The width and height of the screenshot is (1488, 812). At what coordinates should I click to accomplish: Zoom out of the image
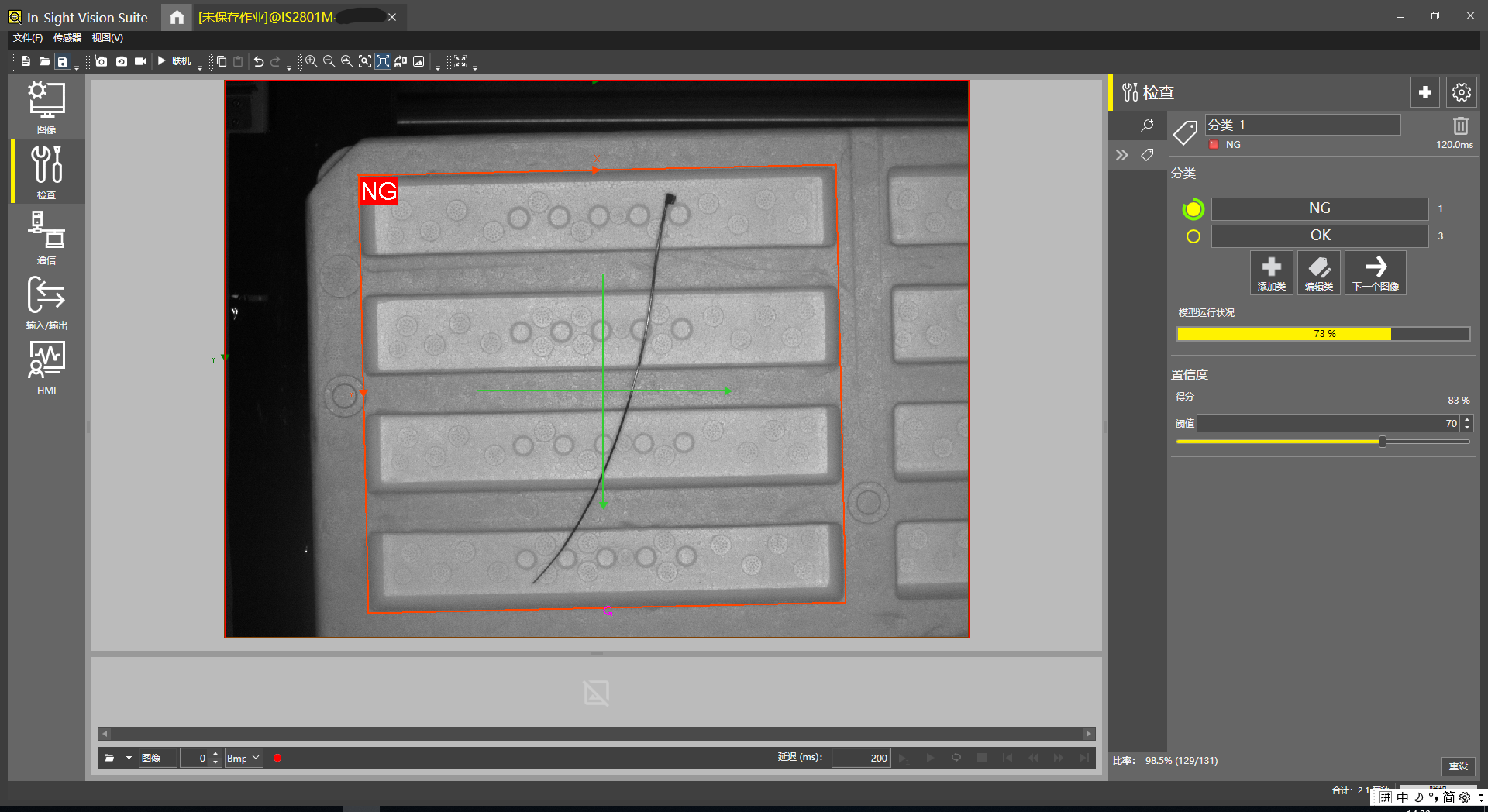coord(329,61)
